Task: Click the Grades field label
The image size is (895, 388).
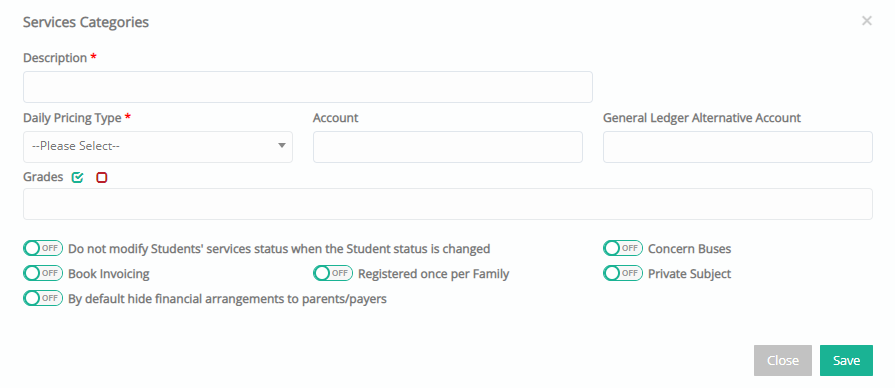Action: [43, 177]
